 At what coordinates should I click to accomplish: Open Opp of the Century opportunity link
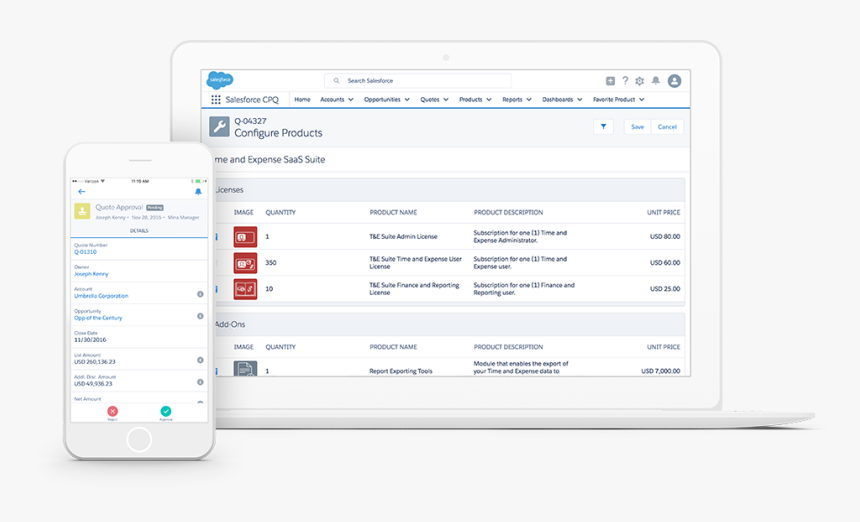pyautogui.click(x=98, y=318)
